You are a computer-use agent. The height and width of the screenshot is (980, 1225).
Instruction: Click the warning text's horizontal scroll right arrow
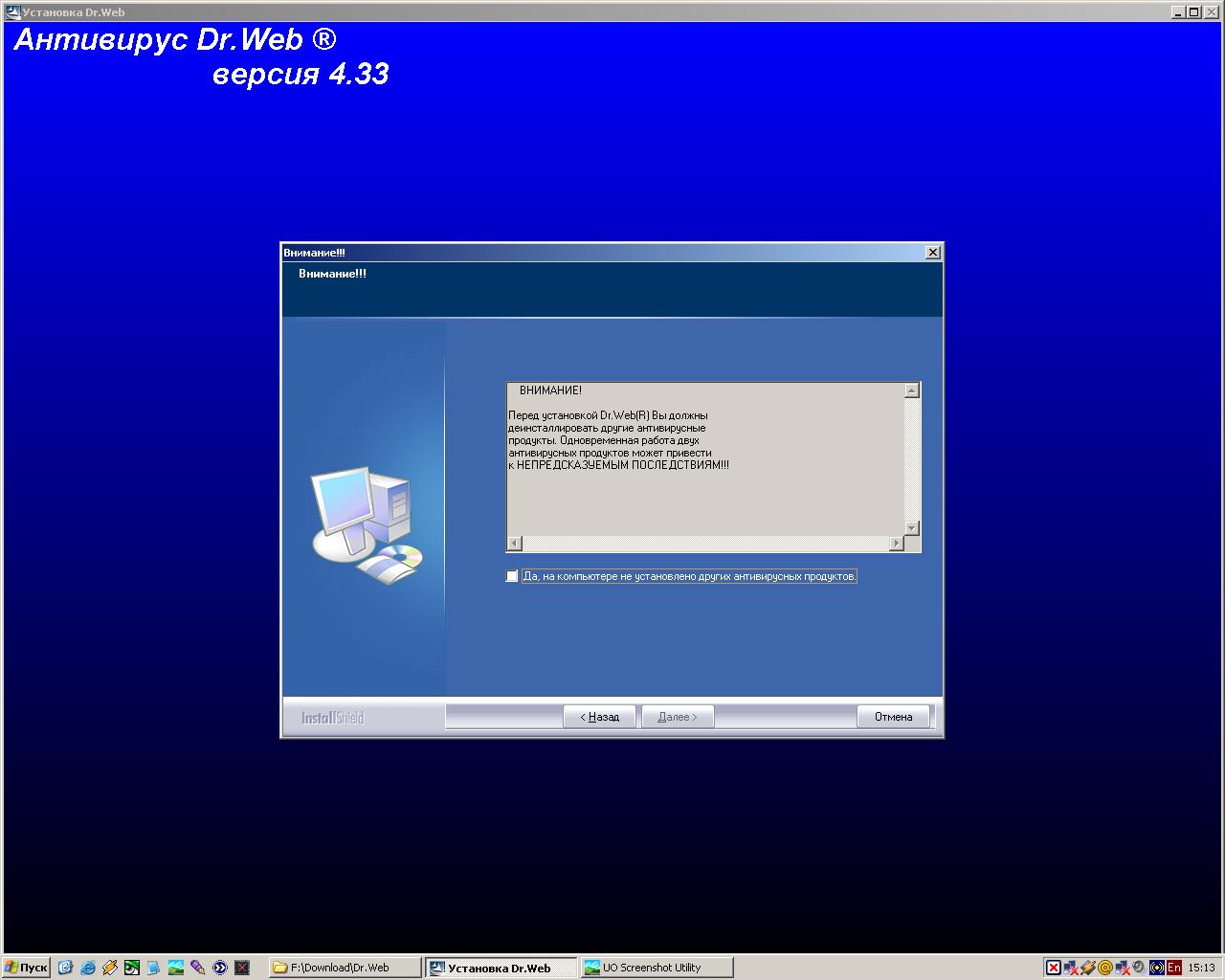click(897, 544)
